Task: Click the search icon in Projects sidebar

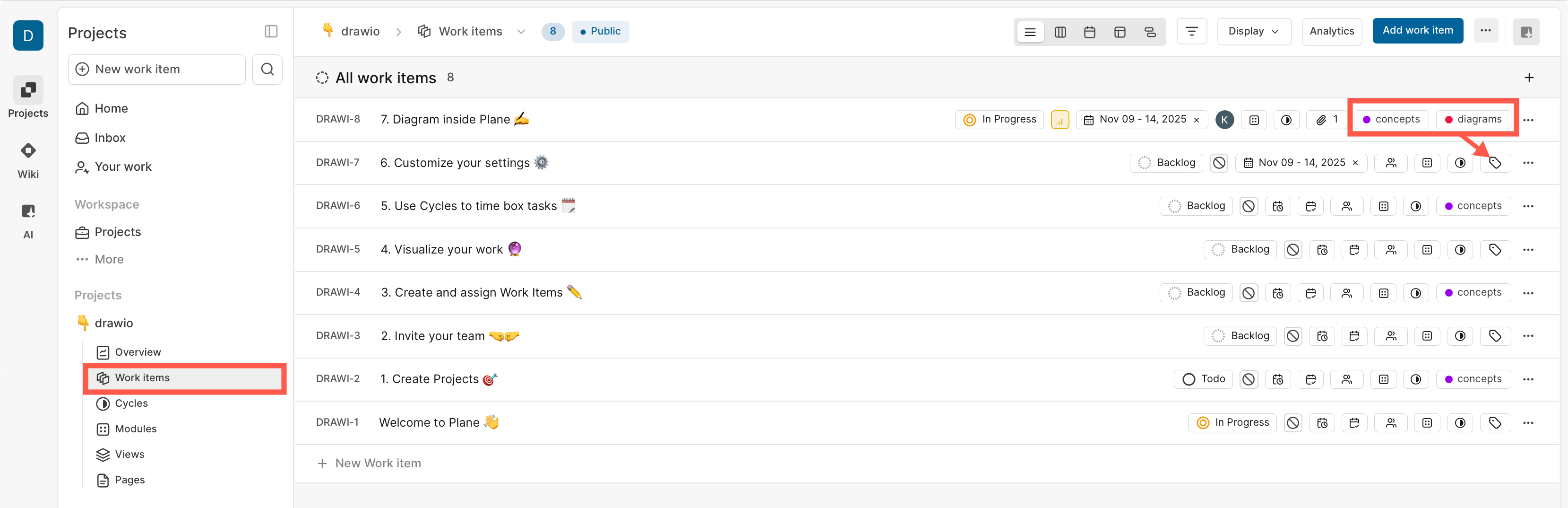Action: pos(267,69)
